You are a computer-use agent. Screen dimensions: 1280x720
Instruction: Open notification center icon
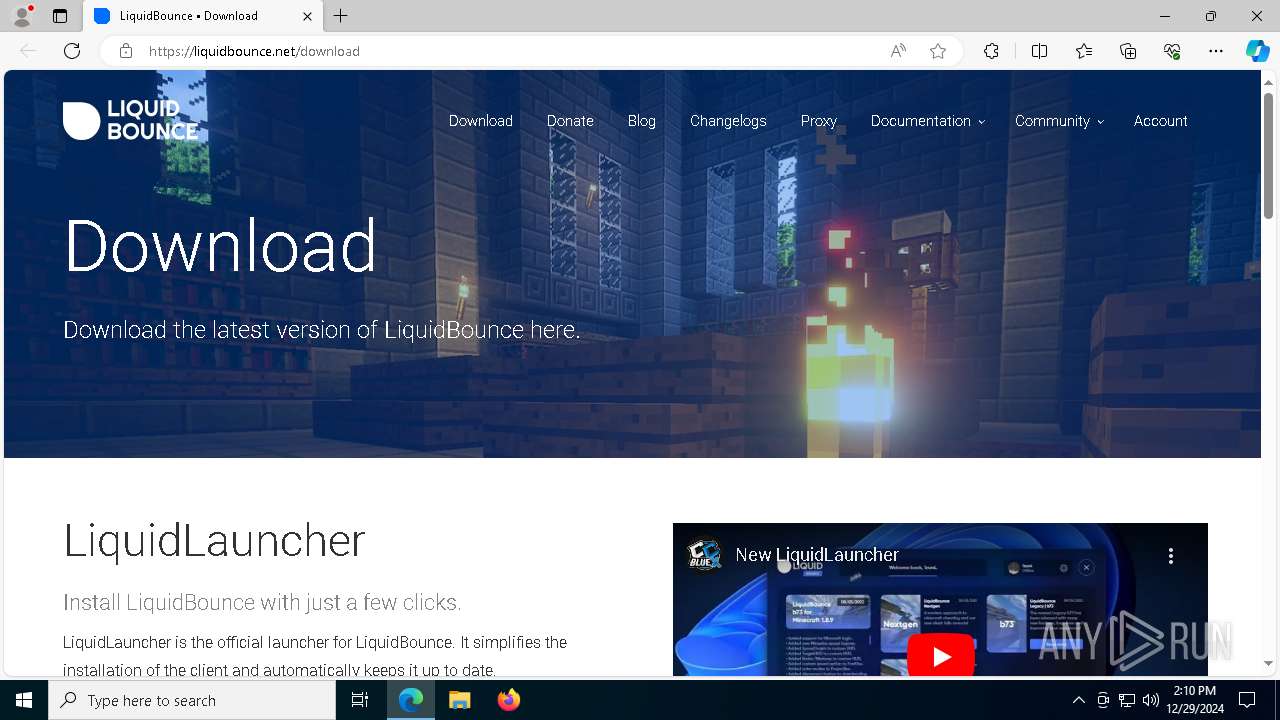click(1247, 700)
